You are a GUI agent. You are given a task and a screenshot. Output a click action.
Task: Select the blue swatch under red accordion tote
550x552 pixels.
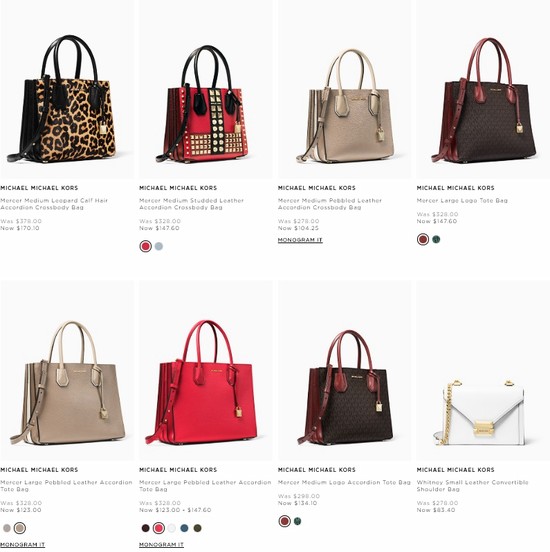point(184,528)
